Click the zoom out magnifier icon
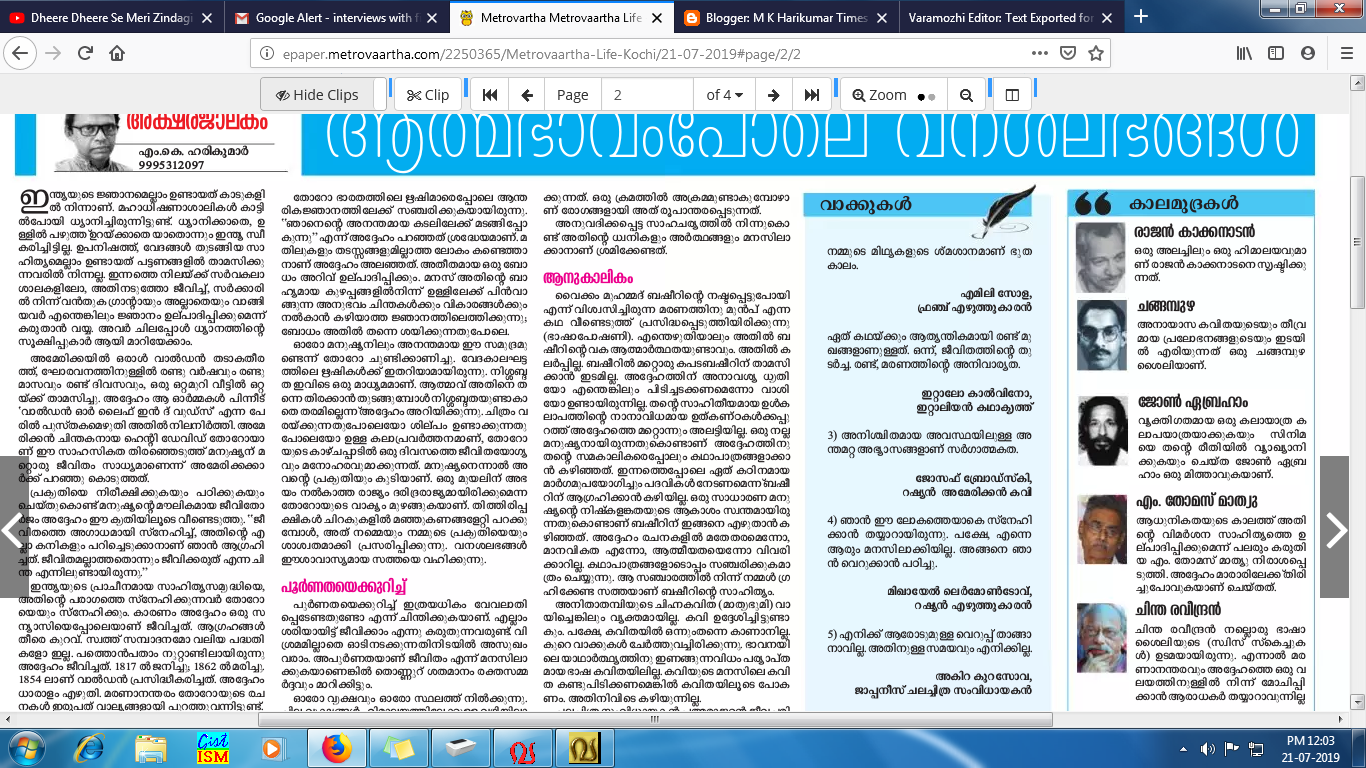This screenshot has width=1366, height=768. click(x=966, y=95)
